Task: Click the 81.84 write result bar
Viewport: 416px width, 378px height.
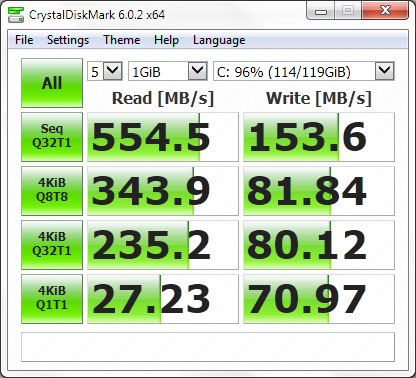Action: [x=319, y=191]
